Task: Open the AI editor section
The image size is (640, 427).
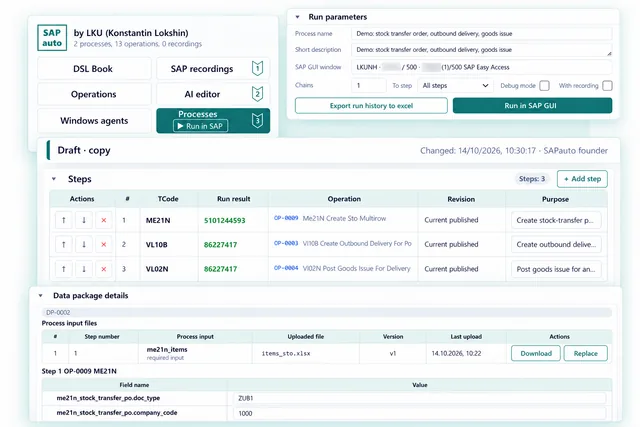Action: click(213, 94)
